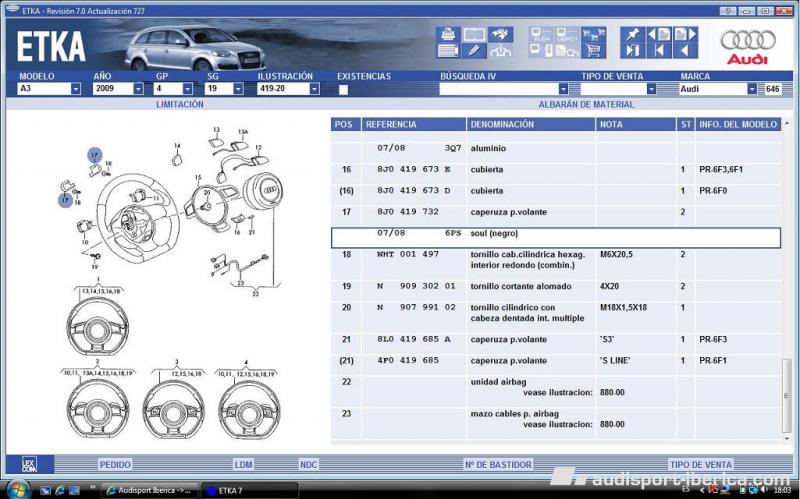Click the LDM button
Viewport: 800px width, 499px height.
tap(243, 464)
